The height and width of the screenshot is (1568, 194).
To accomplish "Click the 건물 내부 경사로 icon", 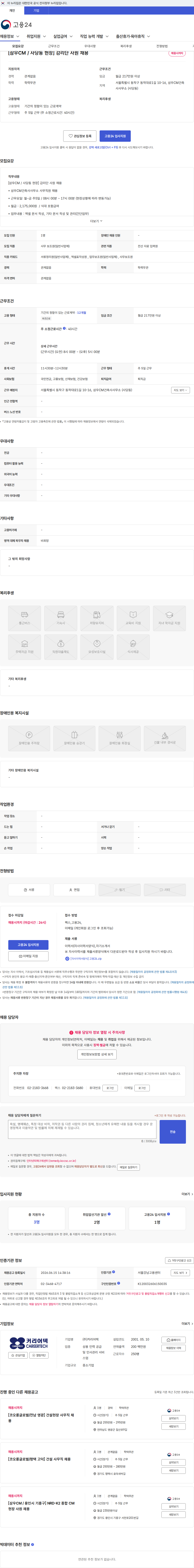I will 165,738.
